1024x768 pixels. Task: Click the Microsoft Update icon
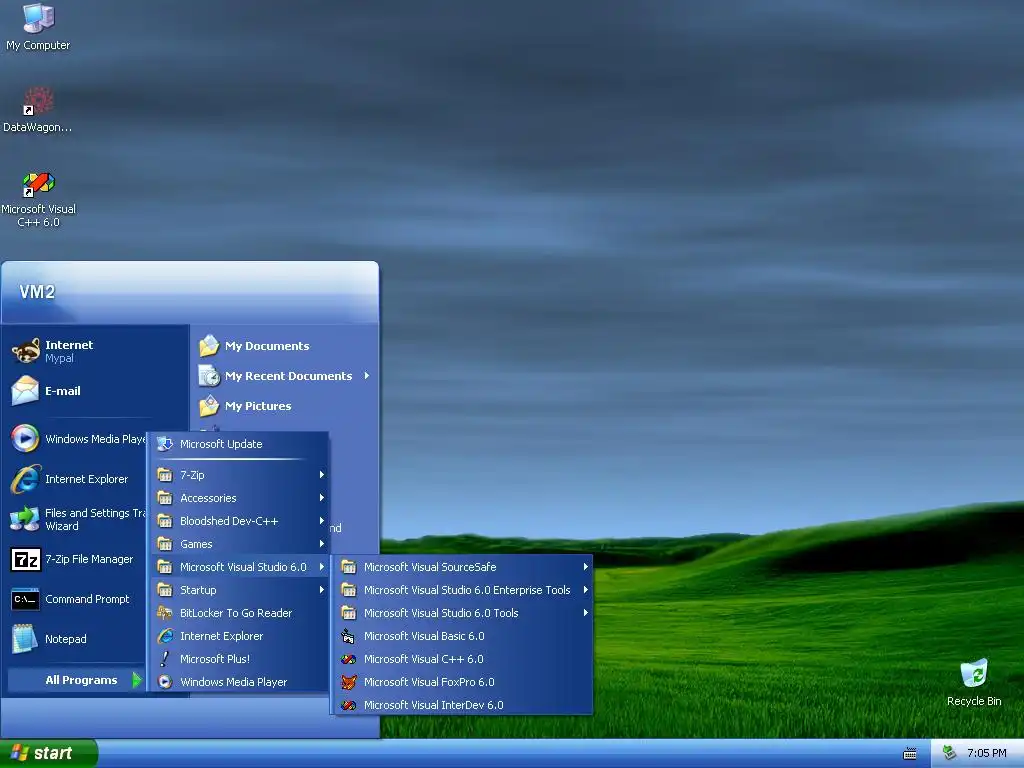coord(165,444)
